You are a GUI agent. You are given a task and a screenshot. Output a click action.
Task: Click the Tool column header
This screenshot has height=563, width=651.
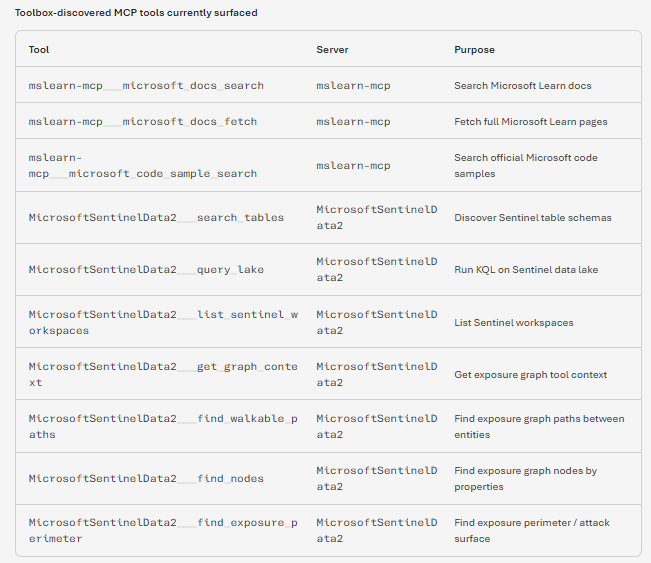39,50
